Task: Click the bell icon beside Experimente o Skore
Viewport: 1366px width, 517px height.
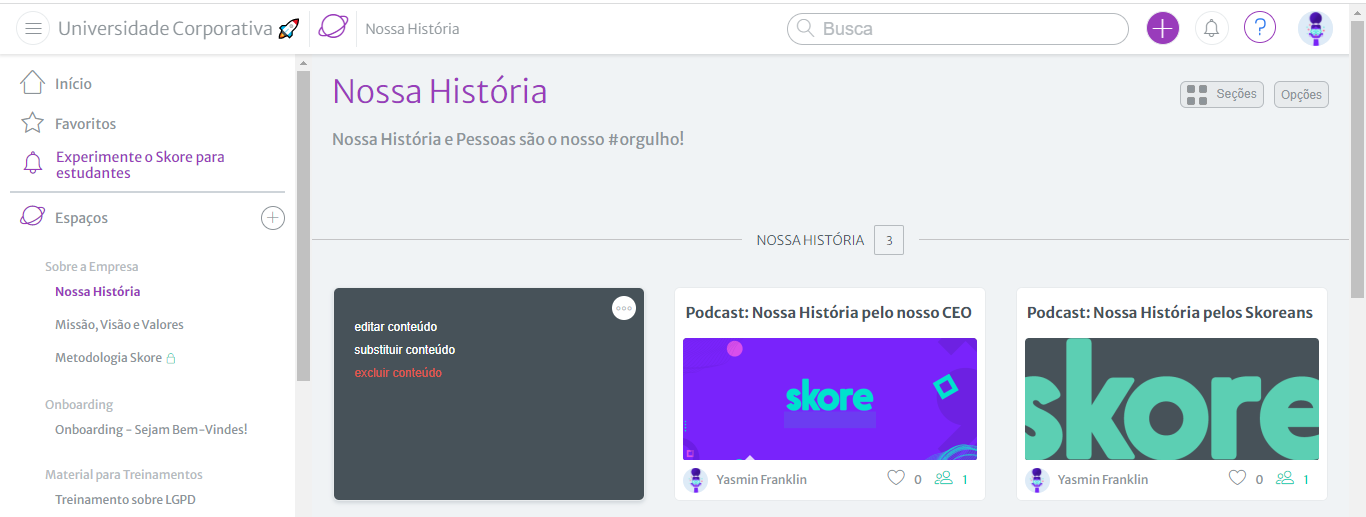Action: (33, 163)
